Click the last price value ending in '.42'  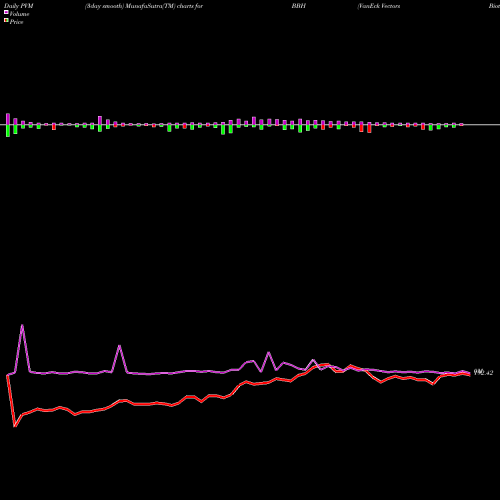[x=483, y=373]
